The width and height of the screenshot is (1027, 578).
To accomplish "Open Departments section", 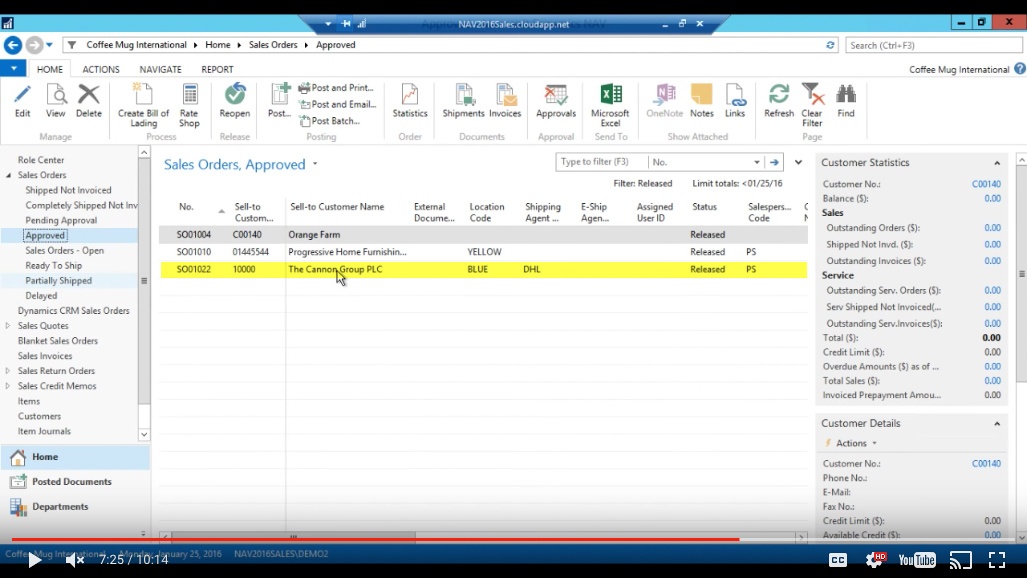I will [x=75, y=507].
